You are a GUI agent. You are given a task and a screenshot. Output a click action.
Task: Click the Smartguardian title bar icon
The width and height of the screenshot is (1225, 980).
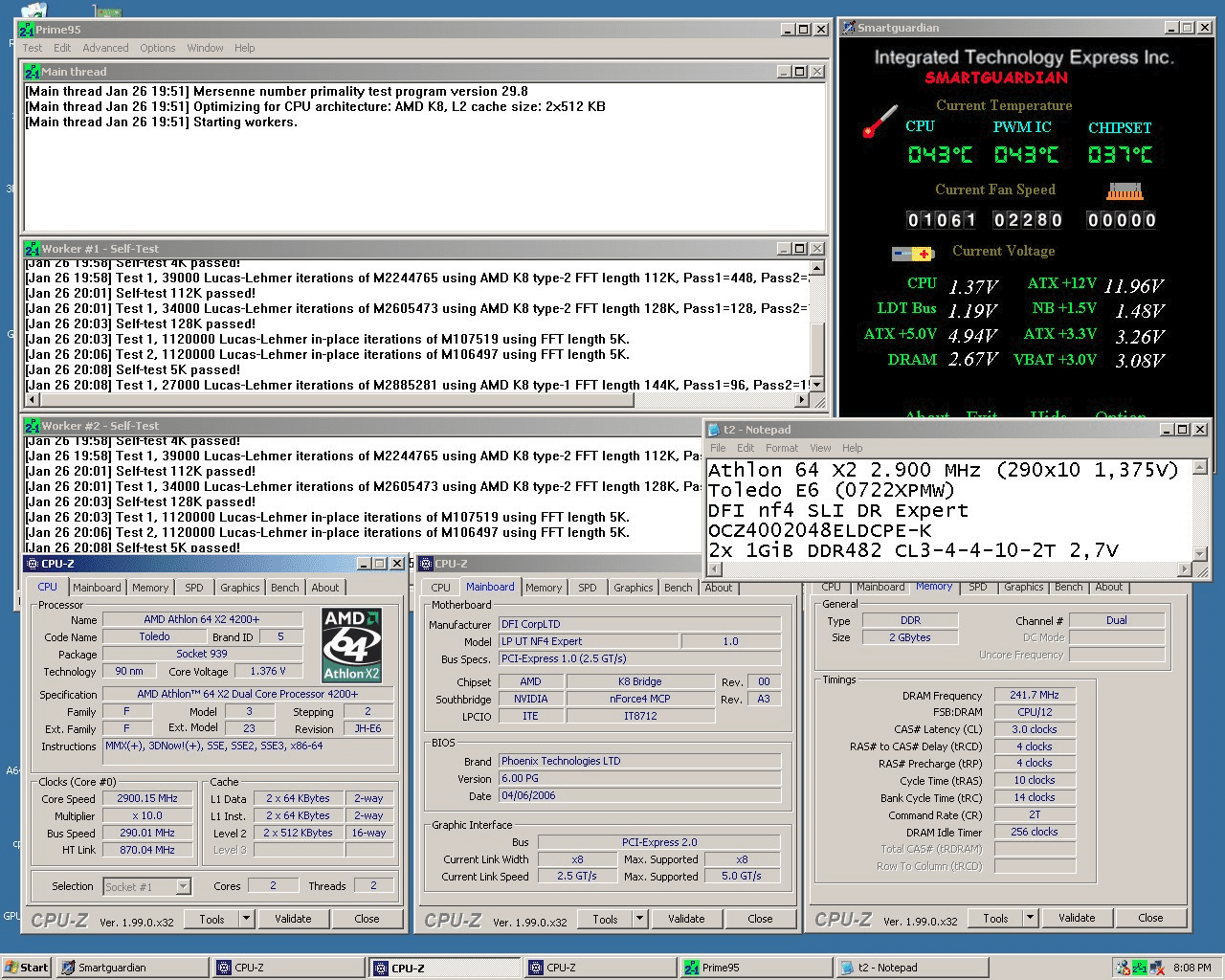[x=849, y=29]
